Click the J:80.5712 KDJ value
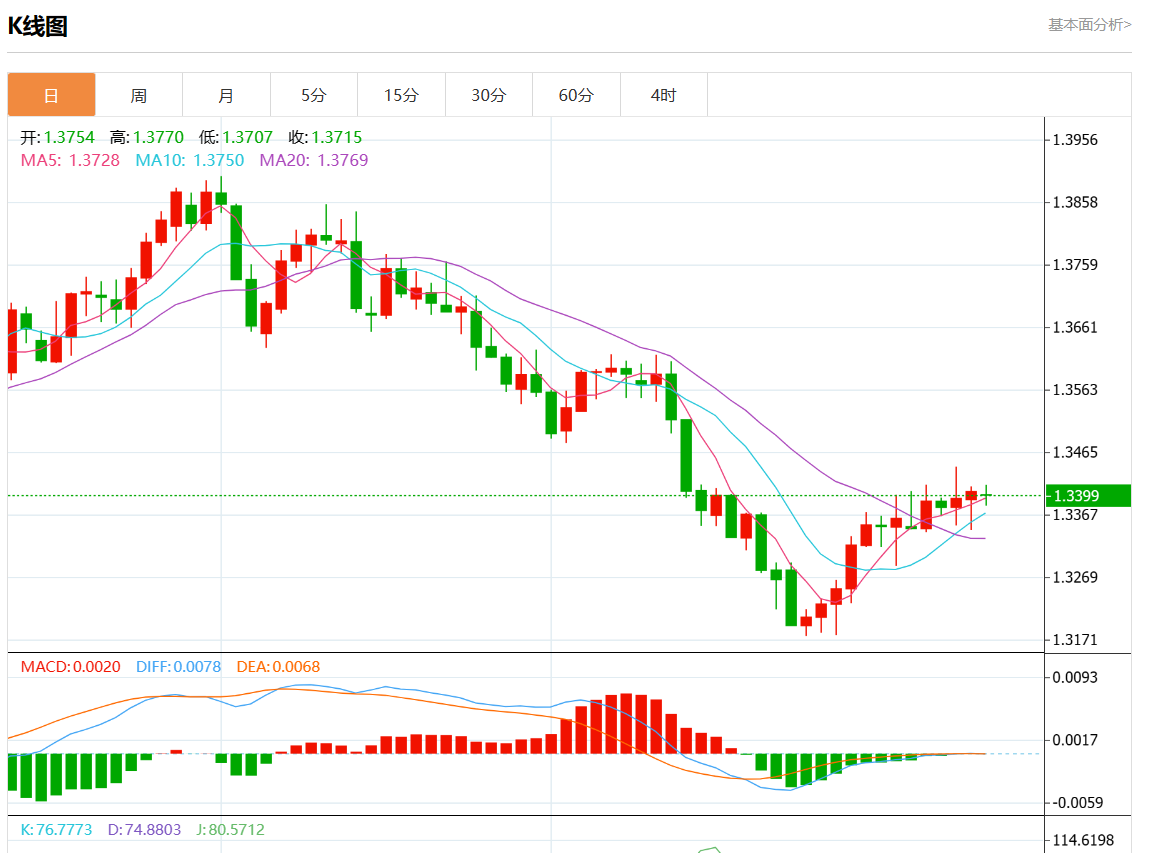 pos(230,830)
